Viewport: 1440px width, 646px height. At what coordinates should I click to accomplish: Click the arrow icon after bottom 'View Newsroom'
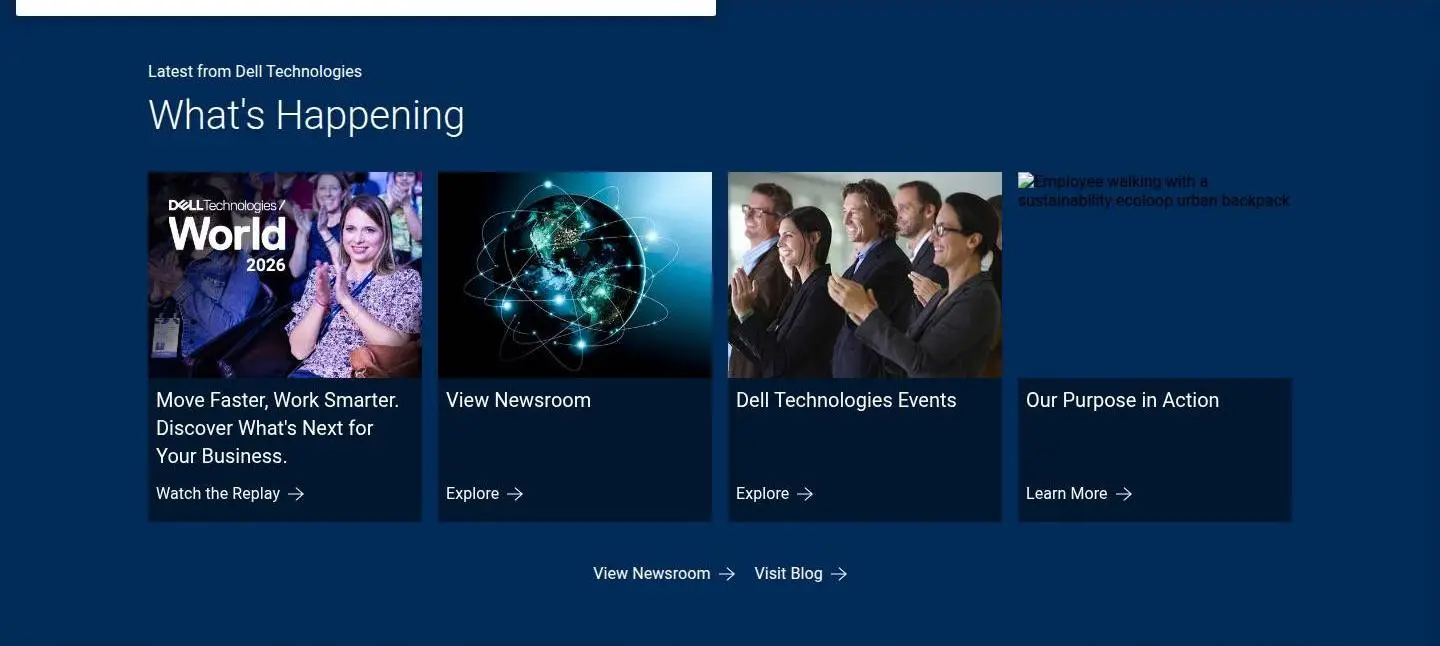pos(727,574)
